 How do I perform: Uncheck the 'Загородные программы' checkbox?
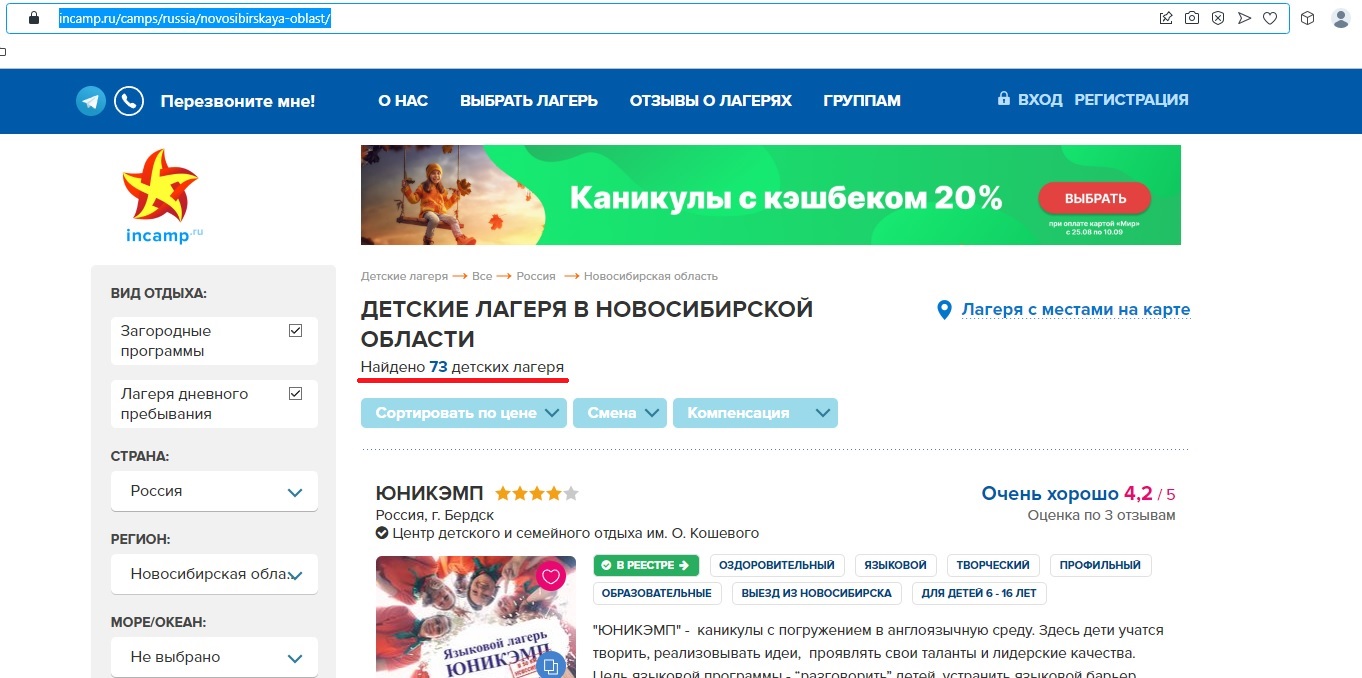[x=294, y=330]
